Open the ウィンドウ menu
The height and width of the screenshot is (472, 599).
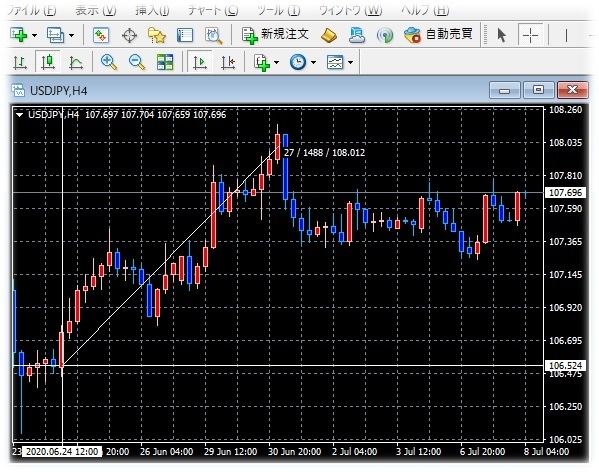[x=350, y=10]
